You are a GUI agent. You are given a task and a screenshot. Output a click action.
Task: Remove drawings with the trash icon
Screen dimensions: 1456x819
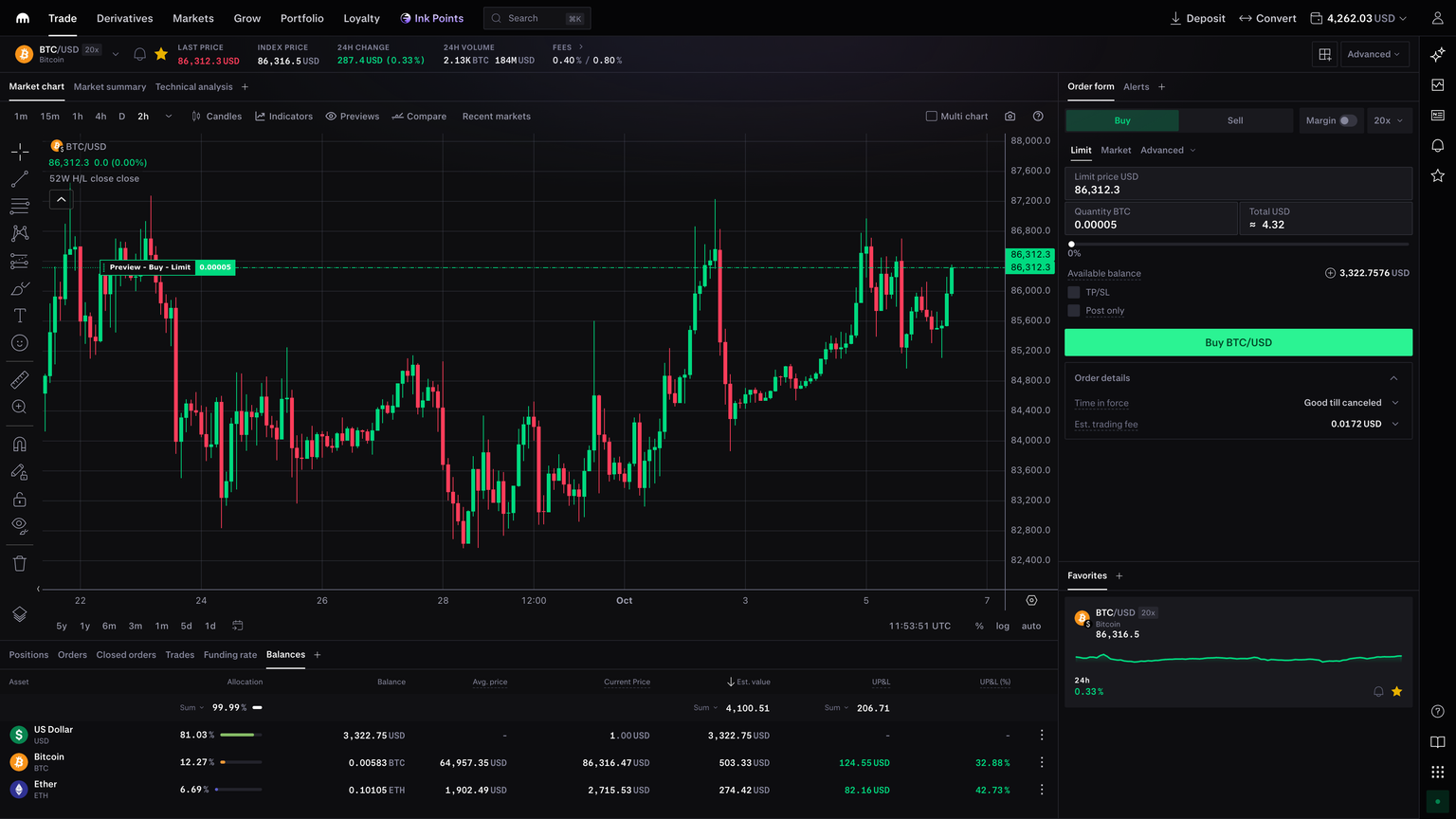(19, 563)
